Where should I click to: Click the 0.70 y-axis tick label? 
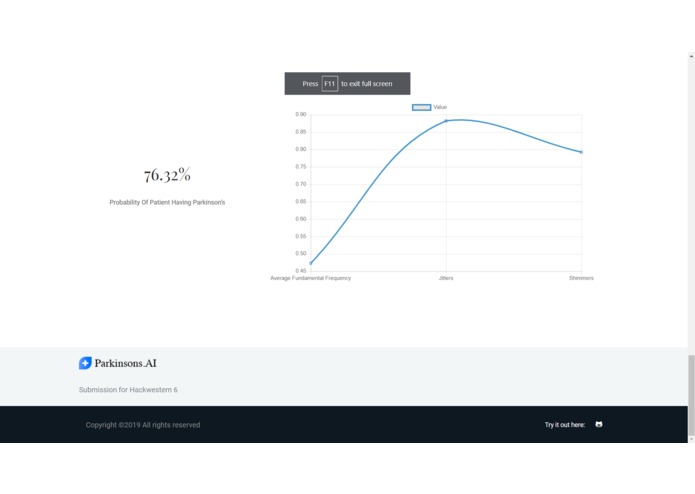pyautogui.click(x=301, y=184)
